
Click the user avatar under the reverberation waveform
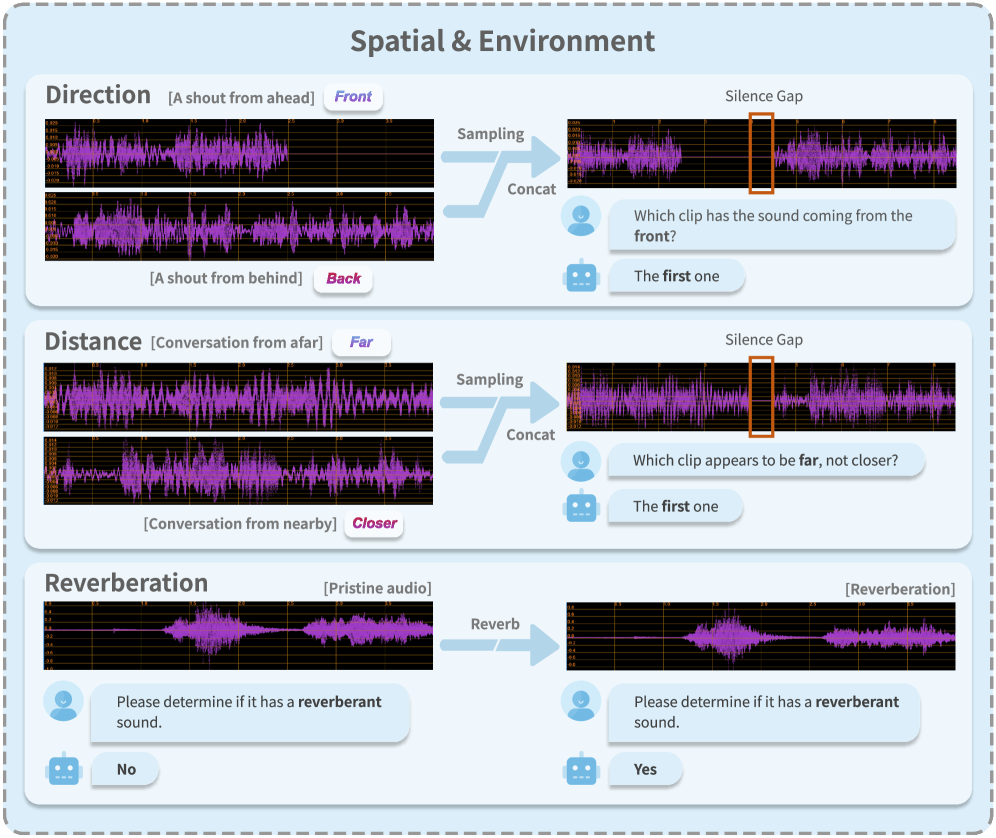(x=581, y=703)
